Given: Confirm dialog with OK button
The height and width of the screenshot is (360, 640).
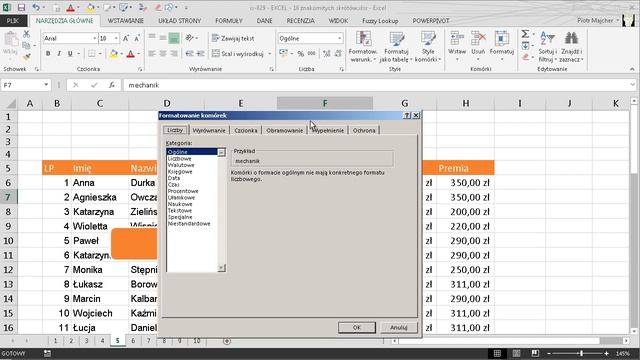Looking at the screenshot, I should (x=357, y=327).
